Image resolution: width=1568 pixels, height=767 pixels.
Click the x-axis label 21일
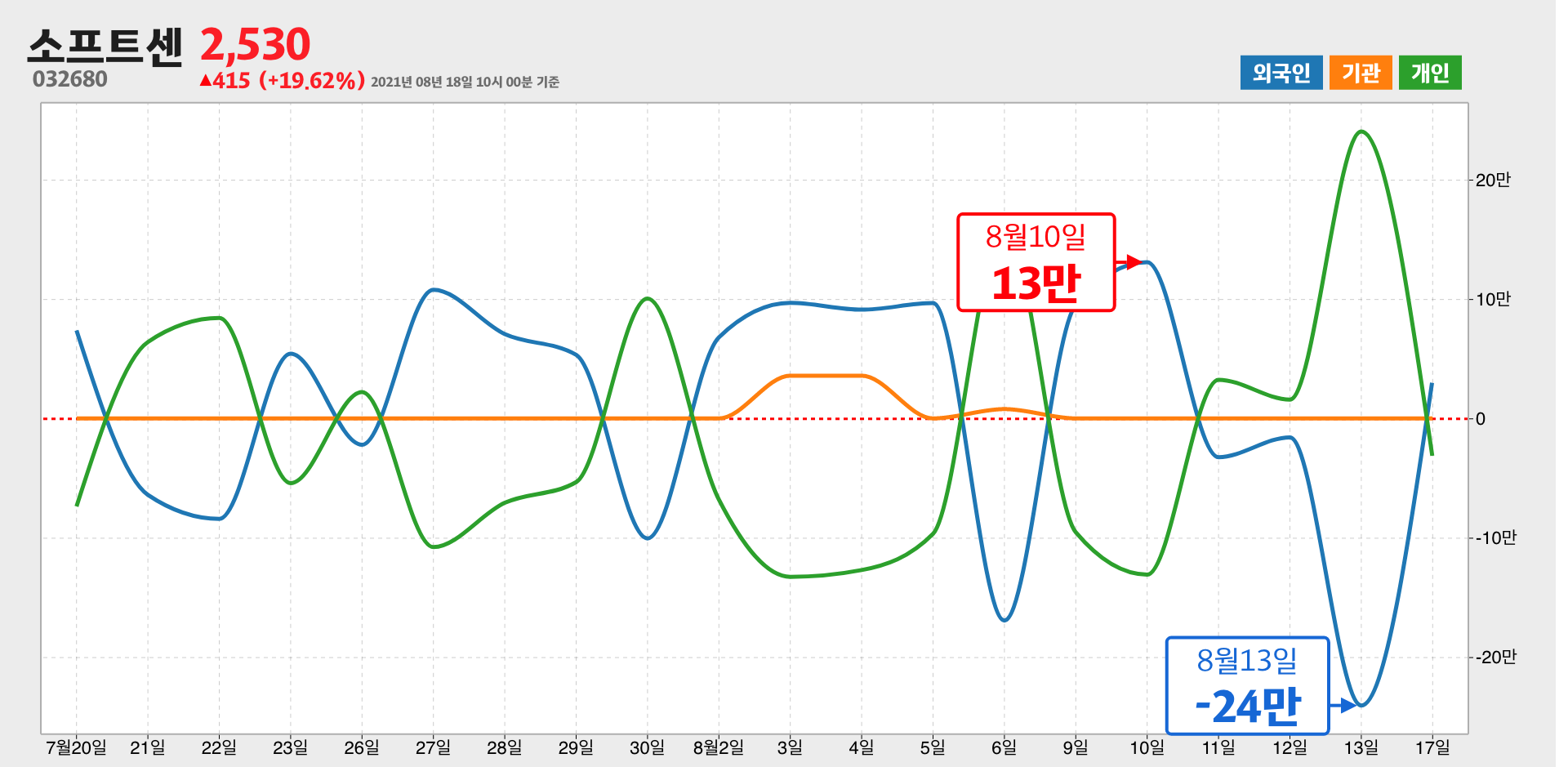pos(147,747)
